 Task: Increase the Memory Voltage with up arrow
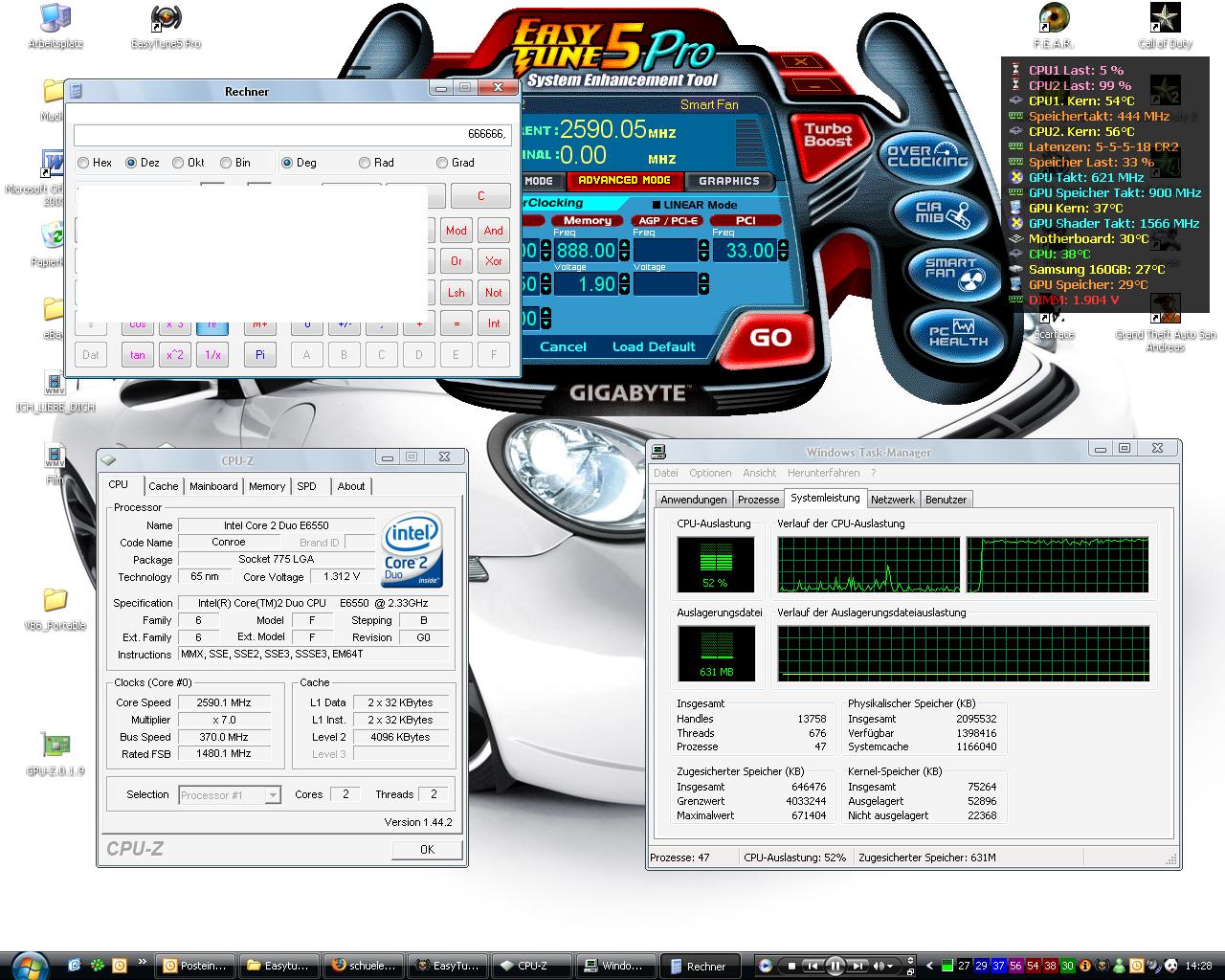[x=625, y=278]
